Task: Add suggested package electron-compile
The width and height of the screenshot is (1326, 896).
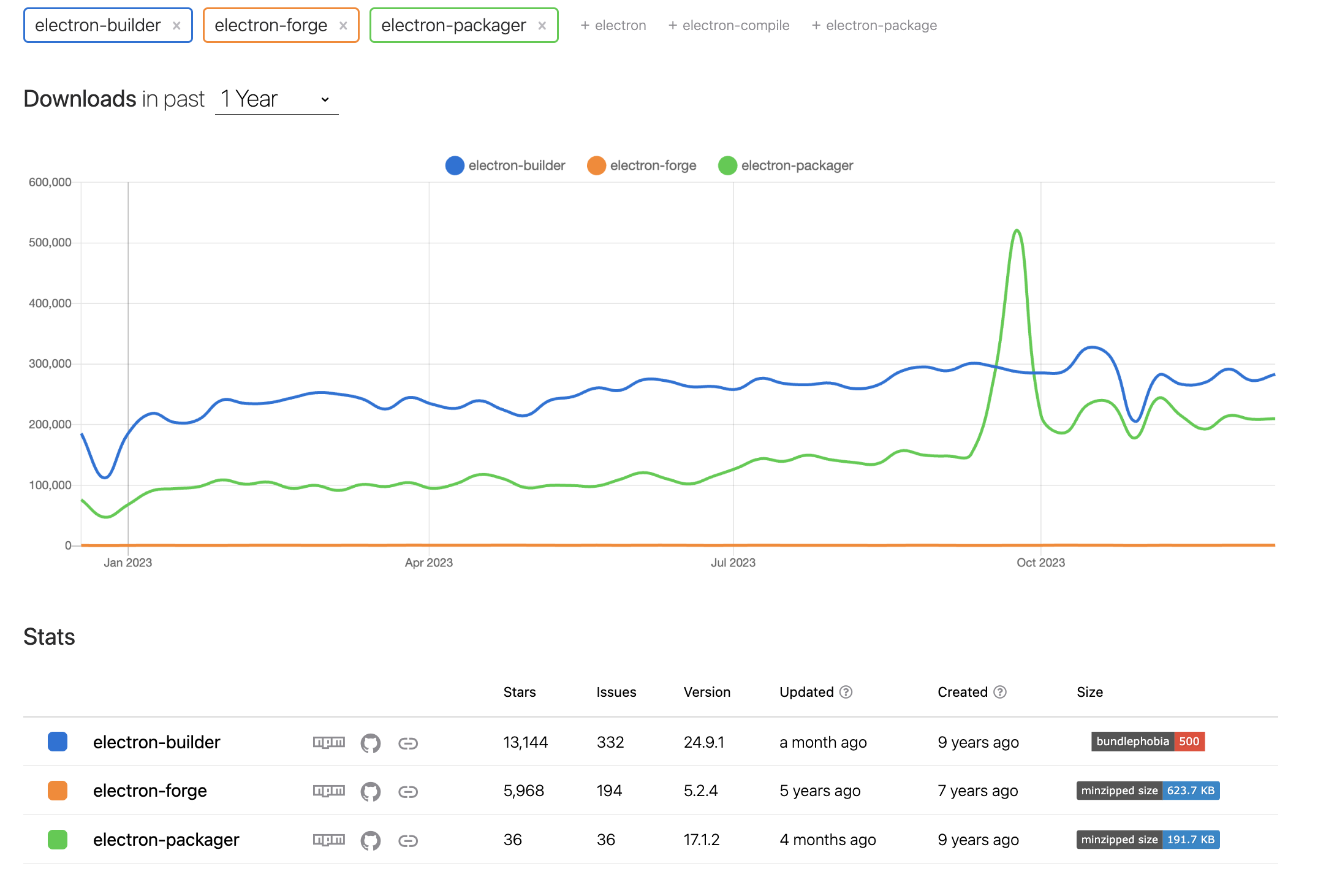Action: point(729,26)
